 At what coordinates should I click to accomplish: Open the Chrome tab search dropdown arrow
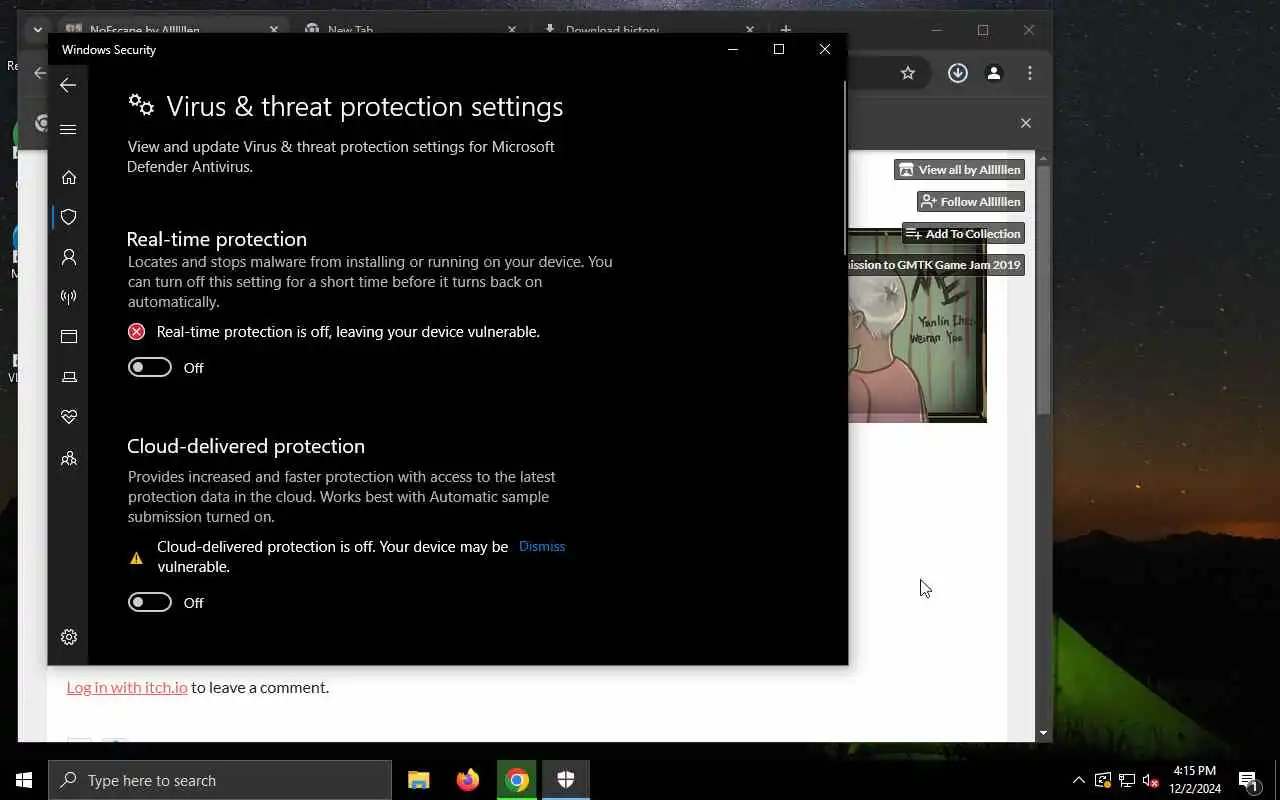37,30
